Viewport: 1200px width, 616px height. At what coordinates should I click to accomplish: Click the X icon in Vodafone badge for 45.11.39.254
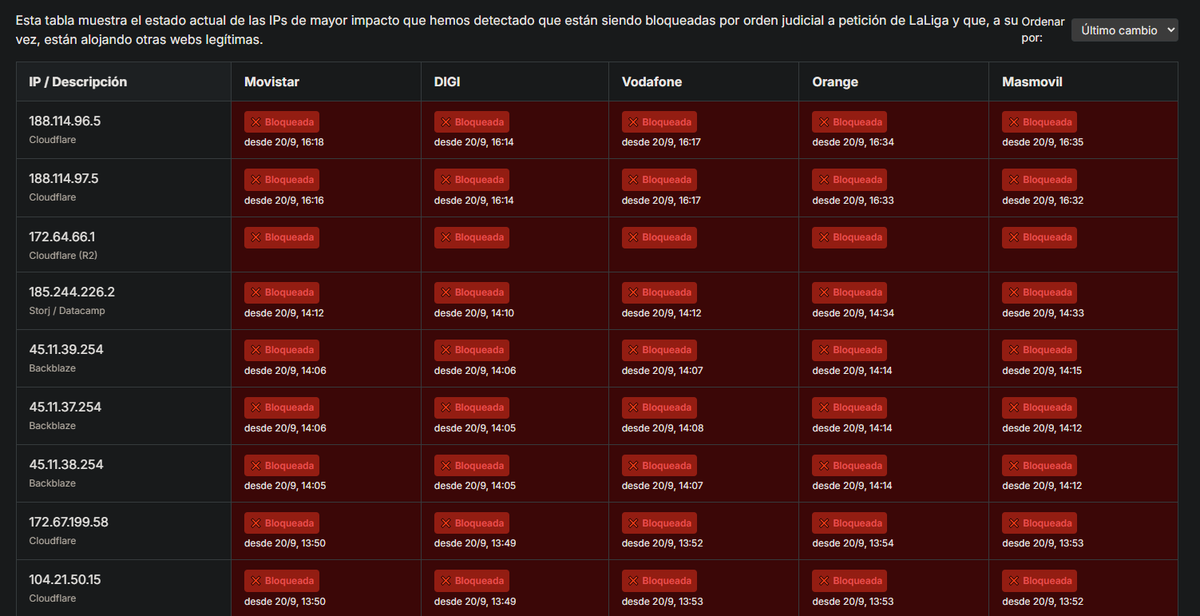pyautogui.click(x=633, y=350)
